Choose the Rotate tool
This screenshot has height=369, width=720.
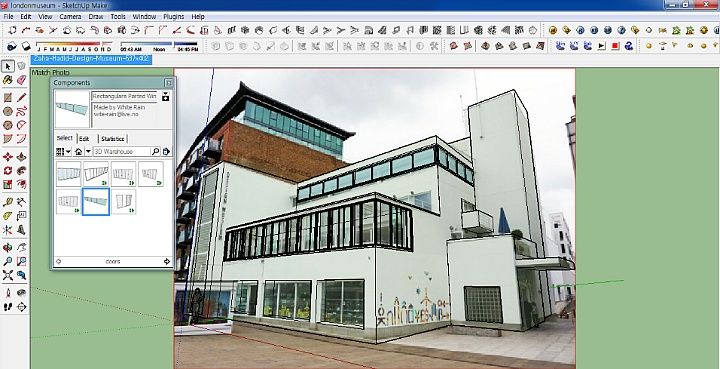tap(8, 171)
